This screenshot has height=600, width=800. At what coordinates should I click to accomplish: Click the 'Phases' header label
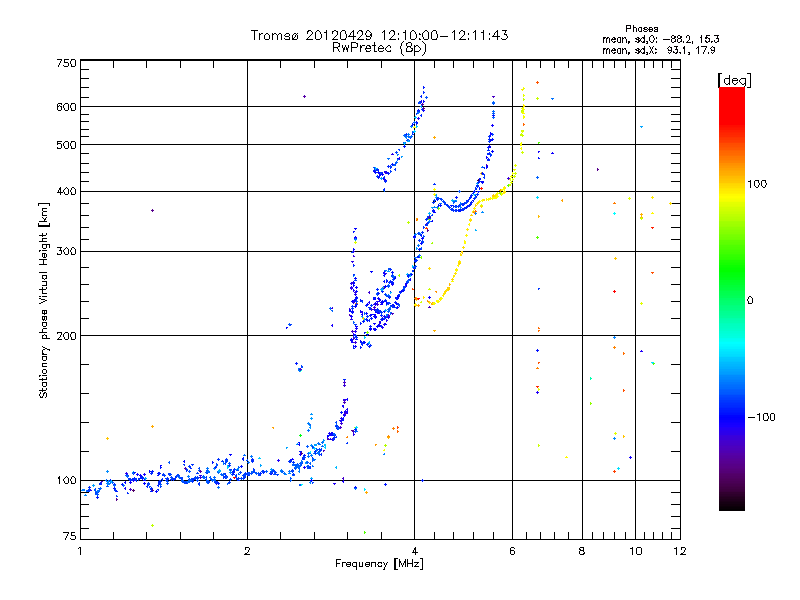[642, 29]
